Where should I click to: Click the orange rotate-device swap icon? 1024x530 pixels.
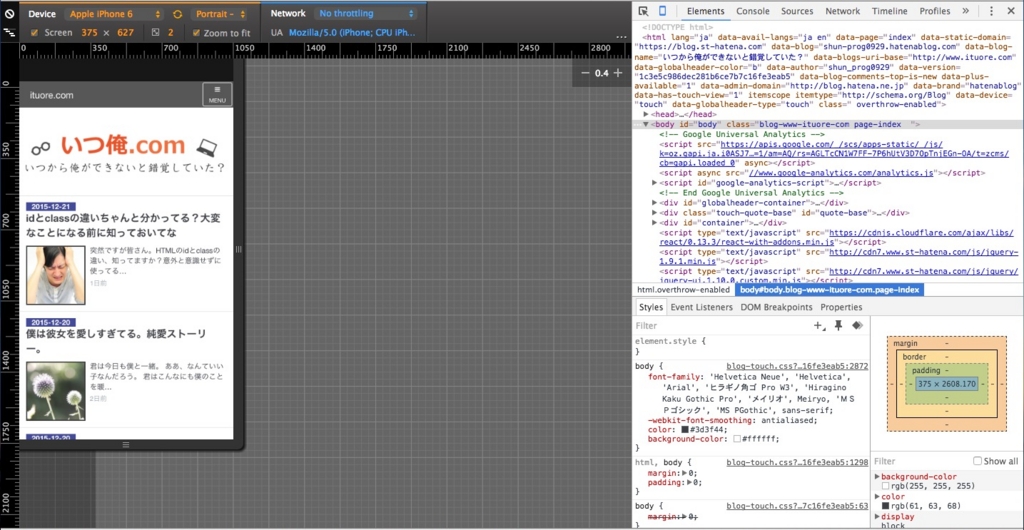click(178, 14)
